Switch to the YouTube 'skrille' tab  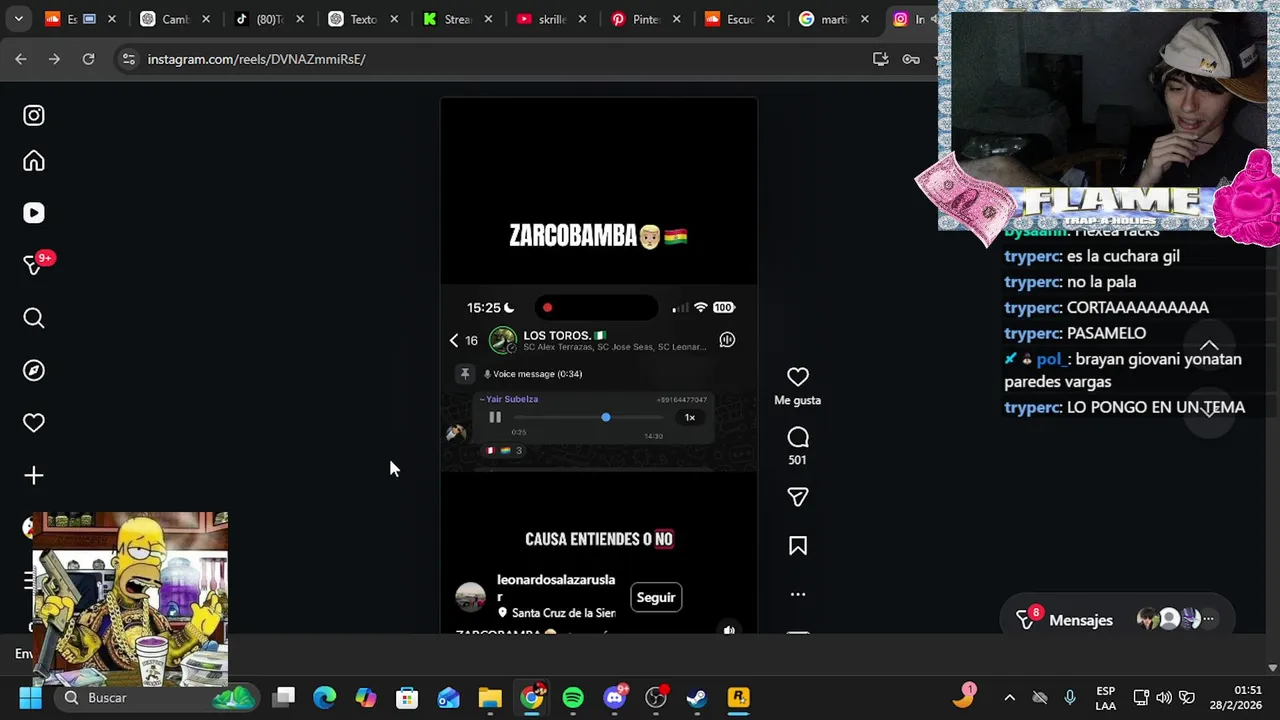coord(553,19)
